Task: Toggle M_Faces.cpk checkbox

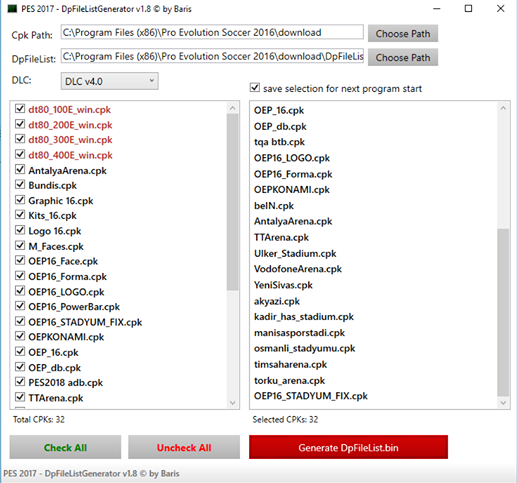Action: [x=20, y=246]
